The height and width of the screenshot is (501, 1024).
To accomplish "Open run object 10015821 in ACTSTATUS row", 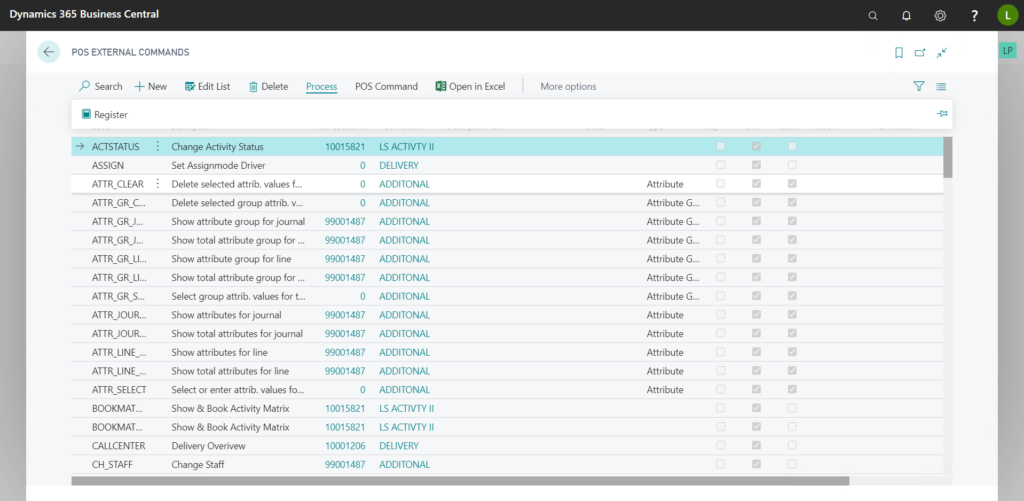I will 345,147.
